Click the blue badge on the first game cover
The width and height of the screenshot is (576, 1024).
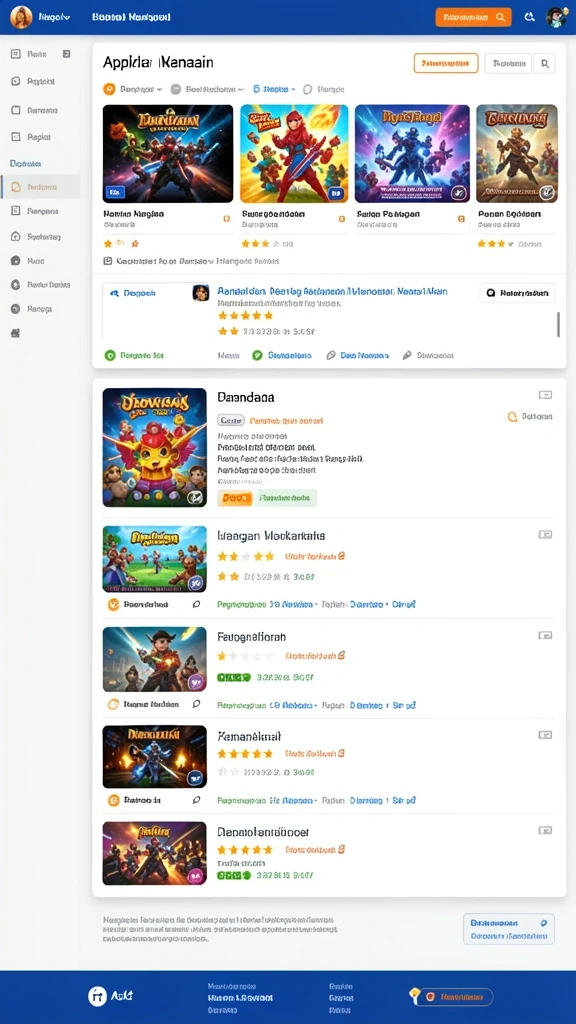point(115,192)
